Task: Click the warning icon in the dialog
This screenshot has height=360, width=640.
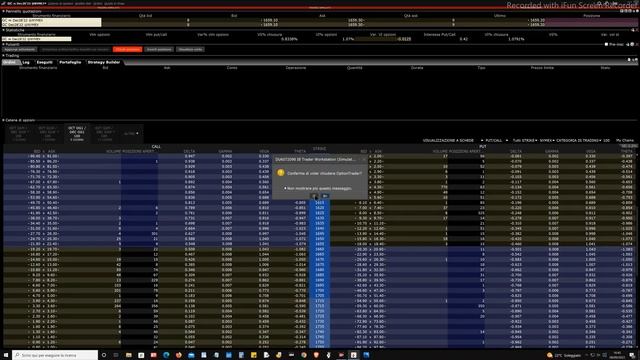Action: (x=280, y=173)
